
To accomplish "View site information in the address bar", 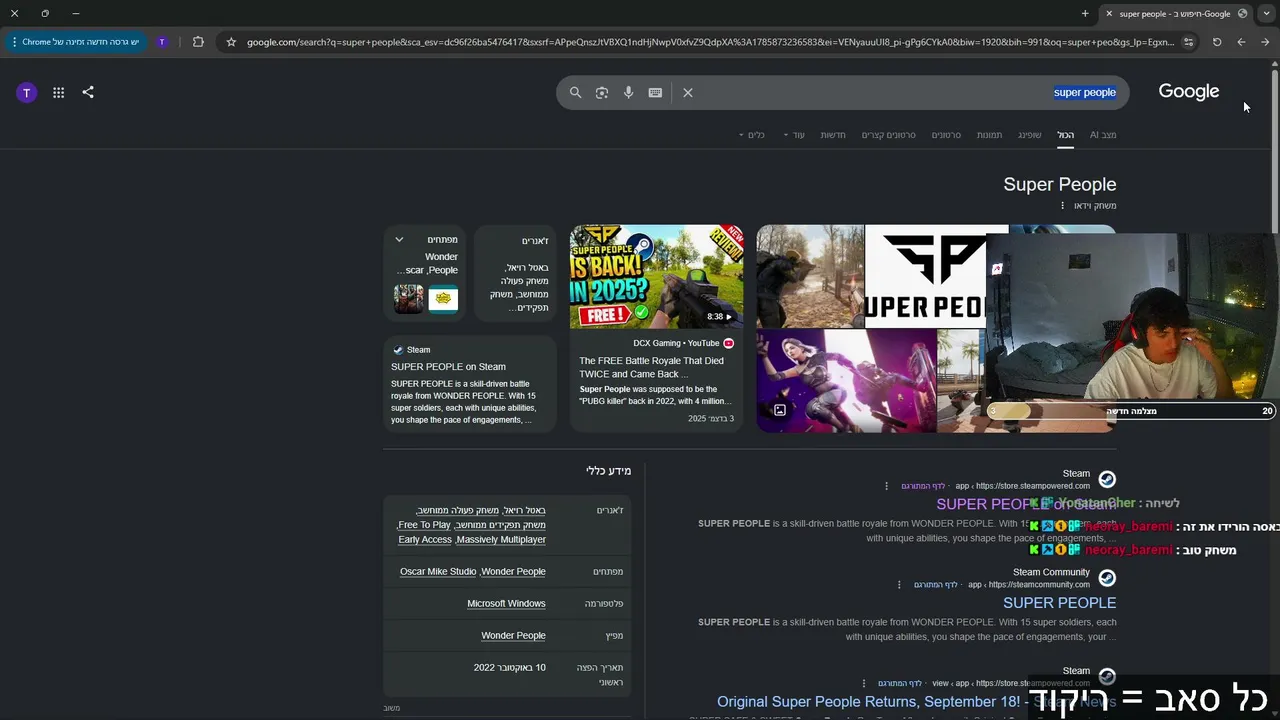I will [1188, 42].
